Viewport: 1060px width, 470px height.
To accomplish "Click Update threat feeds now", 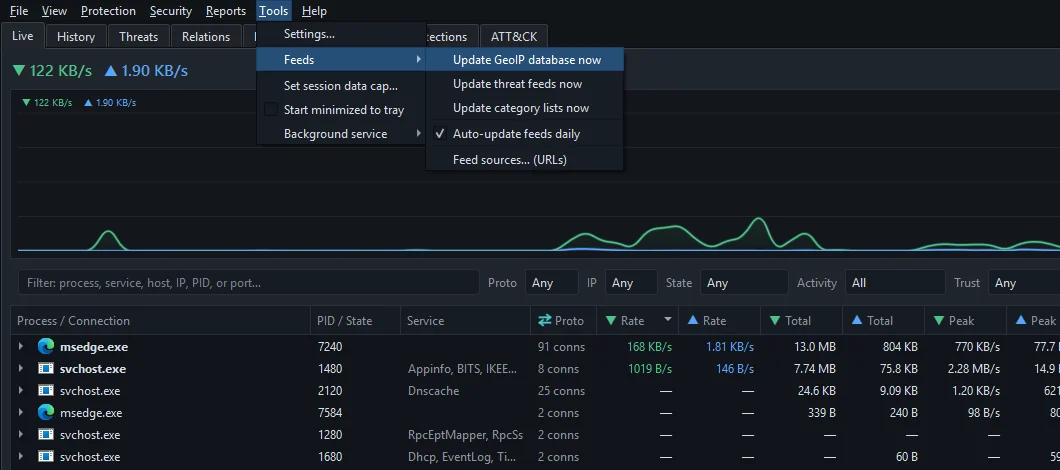I will pyautogui.click(x=525, y=84).
